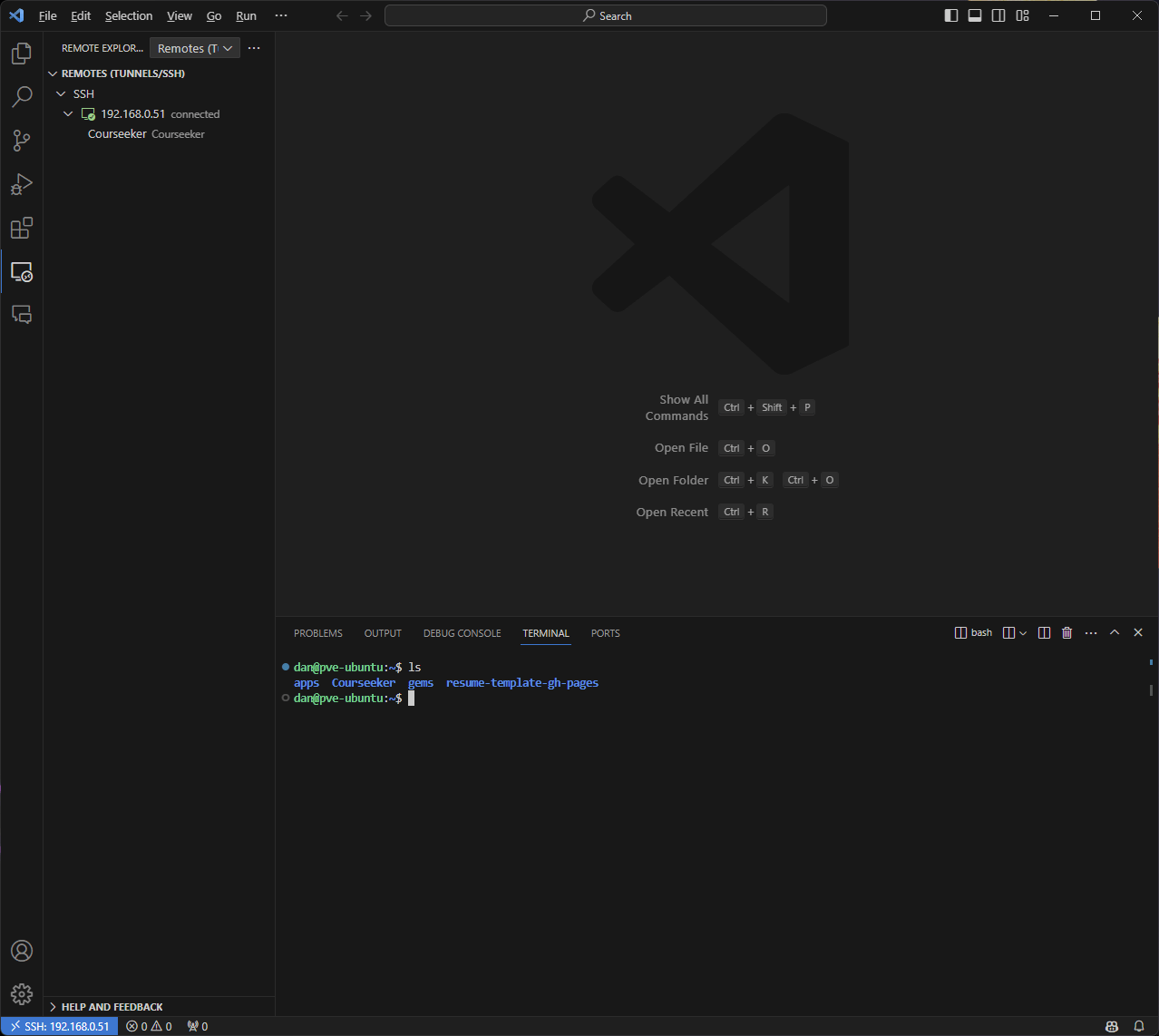Click the 'resume-template-gh-pages' terminal text
The image size is (1159, 1036).
522,682
